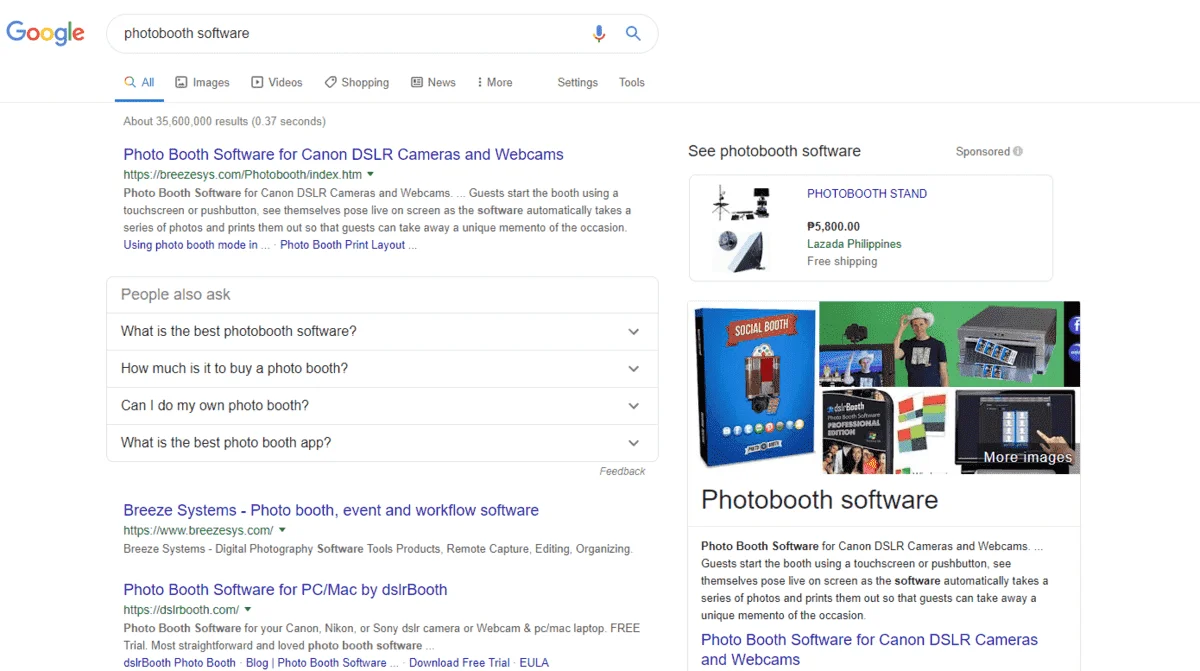This screenshot has width=1200, height=671.
Task: Expand 'What is the best photo booth app?'
Action: 382,443
